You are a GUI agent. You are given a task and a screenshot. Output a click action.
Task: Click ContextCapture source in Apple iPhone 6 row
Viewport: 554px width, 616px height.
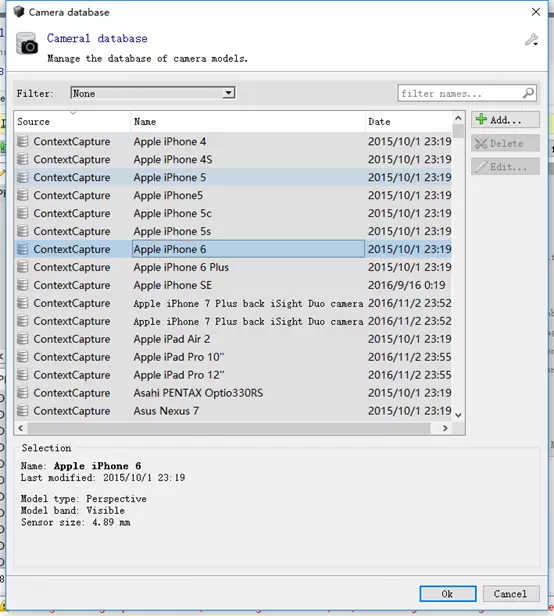click(x=72, y=249)
